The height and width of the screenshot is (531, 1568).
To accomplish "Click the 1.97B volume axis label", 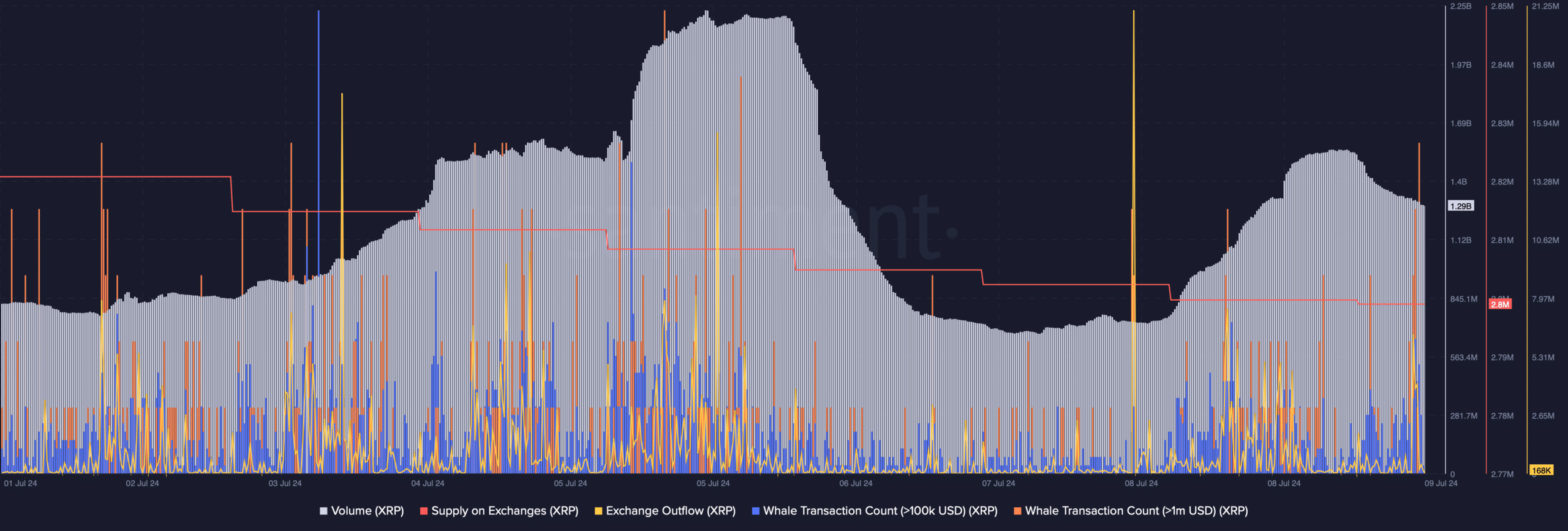I will [1461, 65].
